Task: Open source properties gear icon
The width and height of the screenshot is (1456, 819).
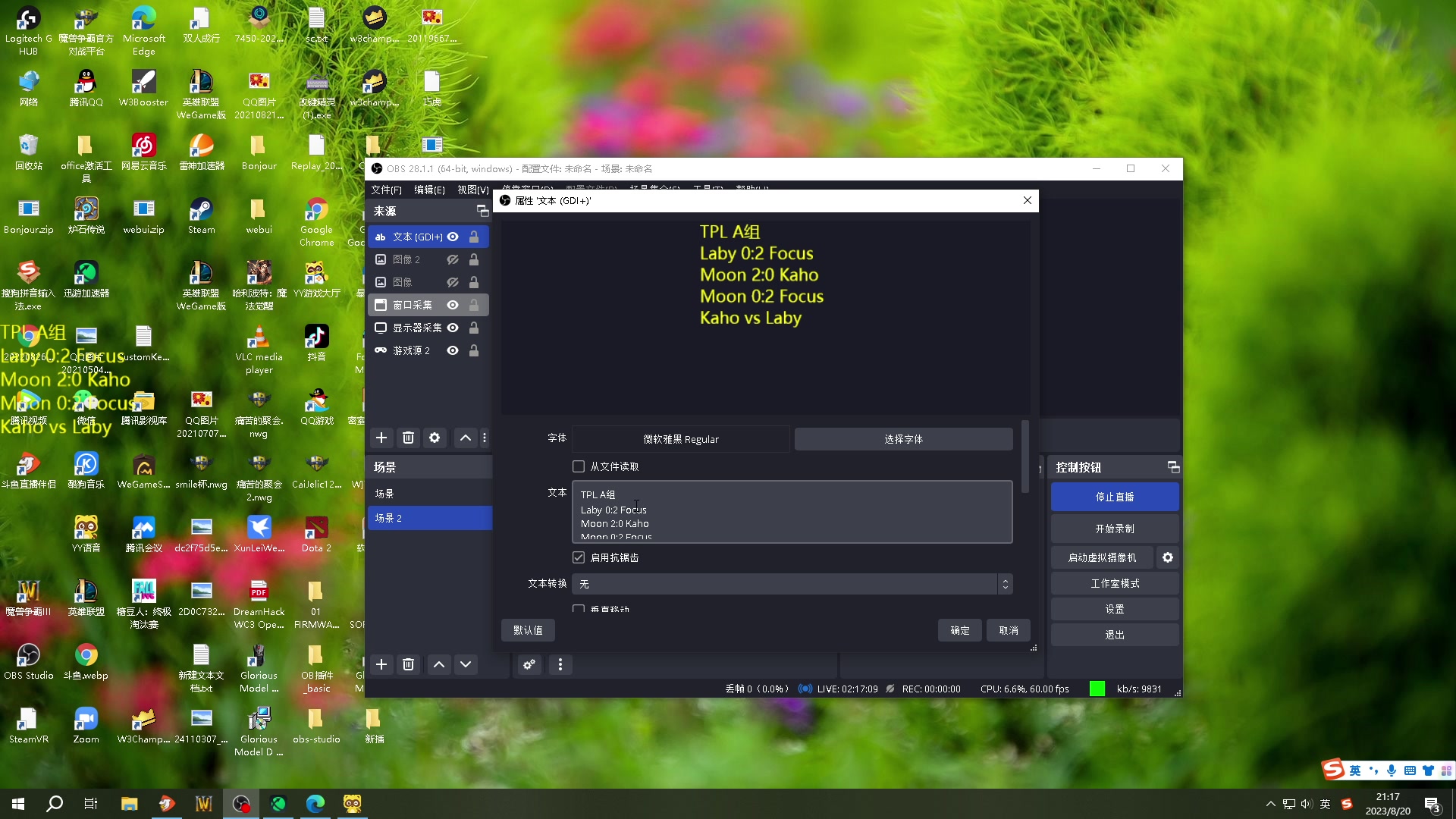Action: (x=435, y=438)
